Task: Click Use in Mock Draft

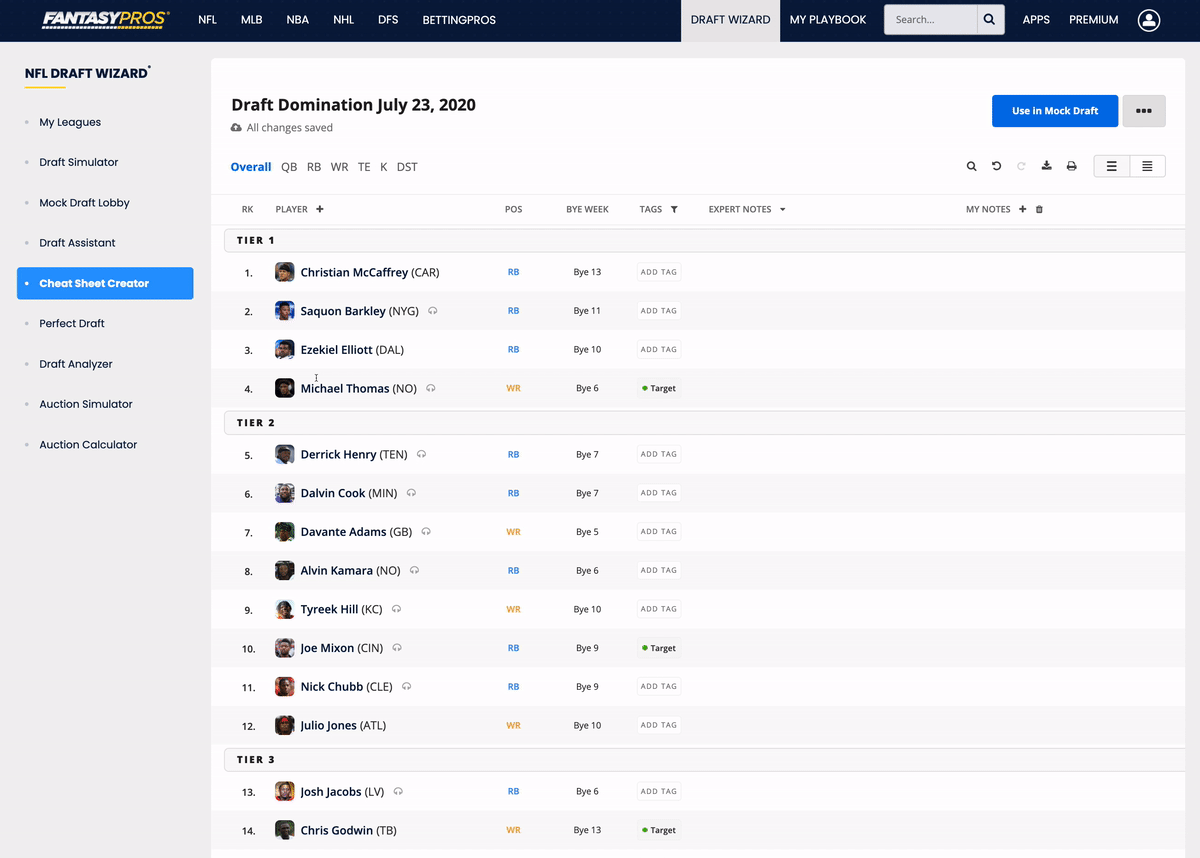Action: tap(1055, 111)
